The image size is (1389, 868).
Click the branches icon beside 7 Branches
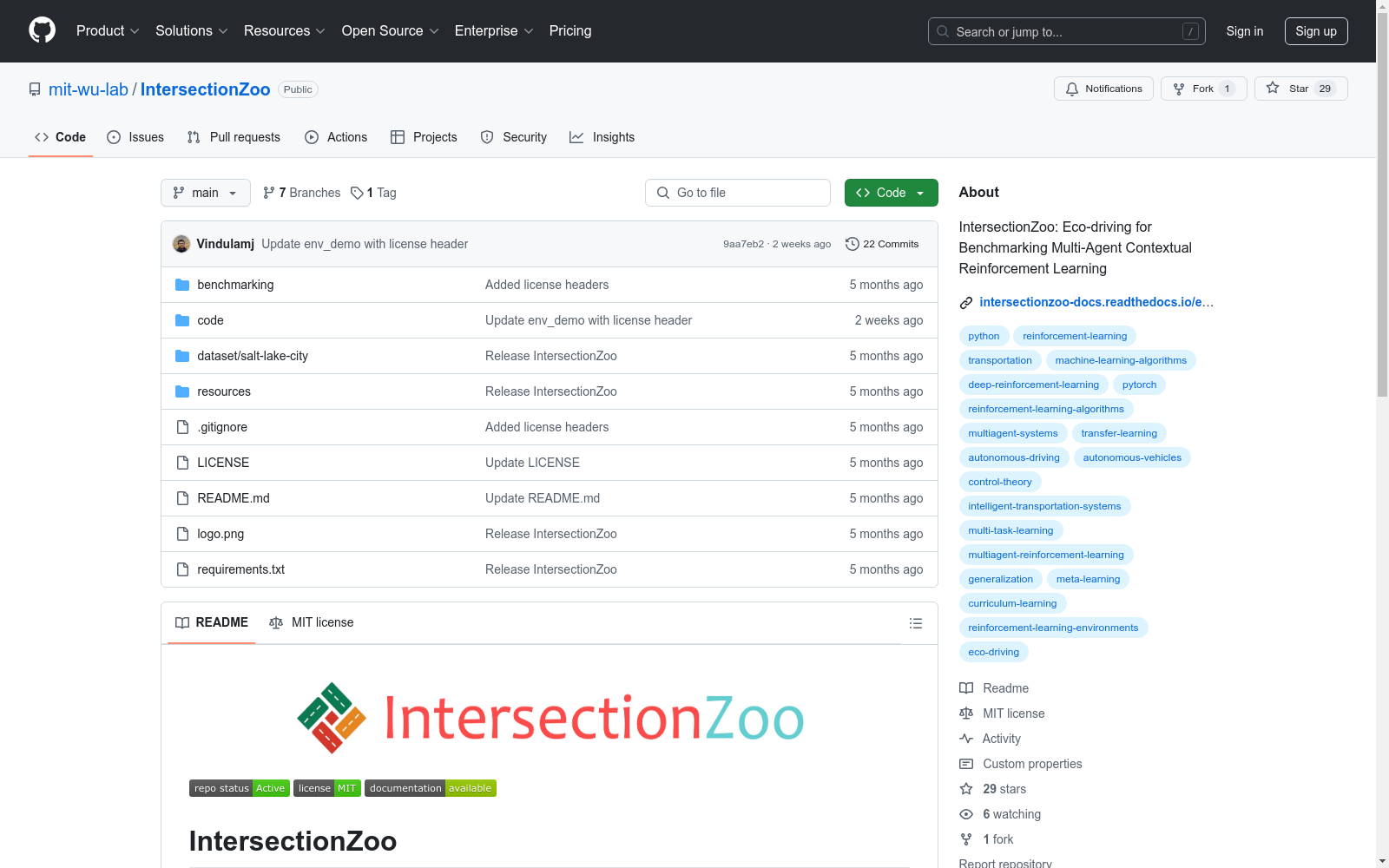269,193
